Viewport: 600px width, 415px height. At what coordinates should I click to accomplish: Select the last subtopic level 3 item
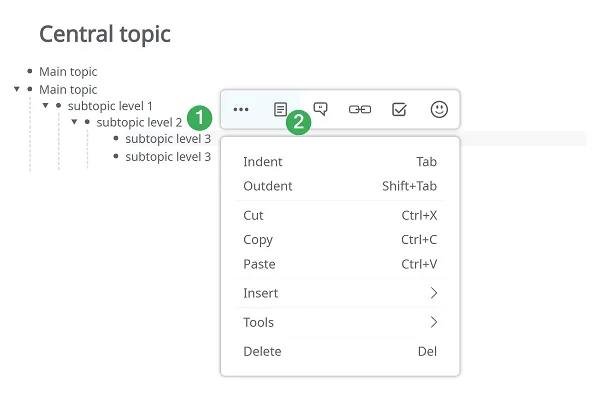tap(168, 157)
